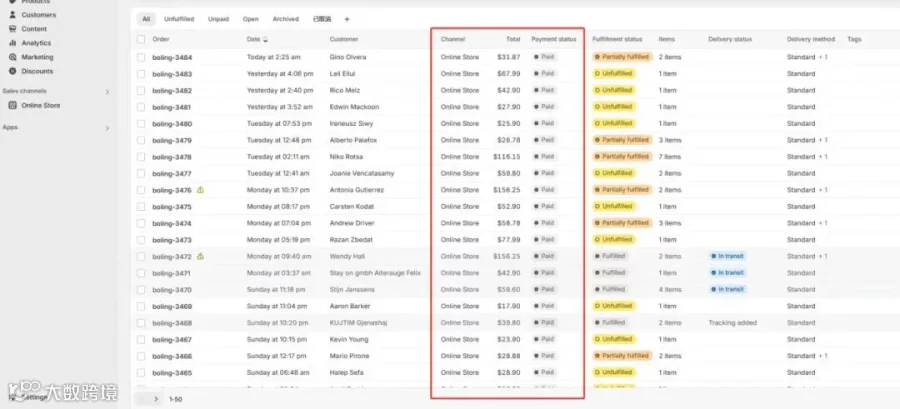900x409 pixels.
Task: Switch to the Open tab
Action: [250, 19]
